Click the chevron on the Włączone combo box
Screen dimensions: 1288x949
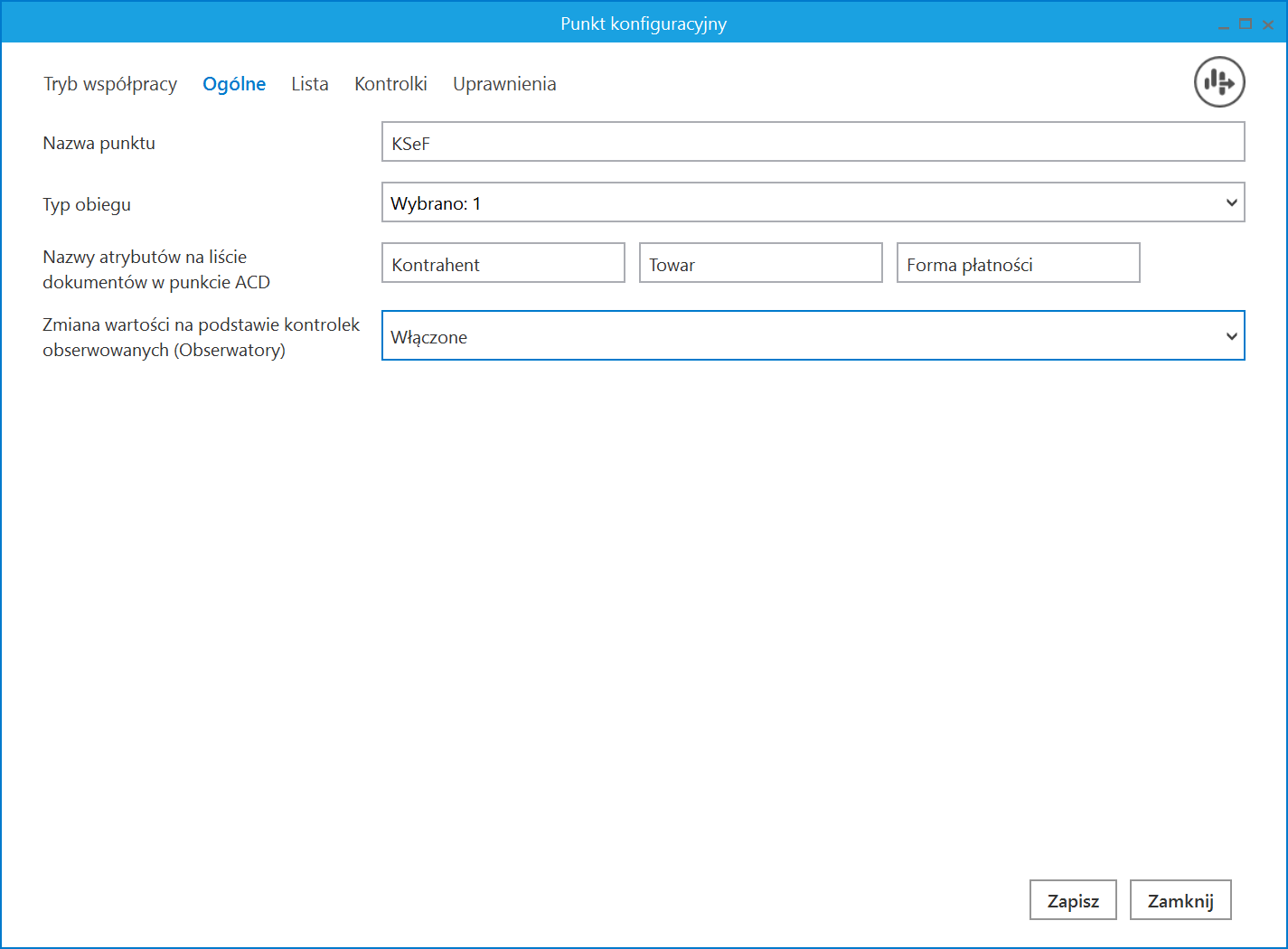click(x=1231, y=336)
